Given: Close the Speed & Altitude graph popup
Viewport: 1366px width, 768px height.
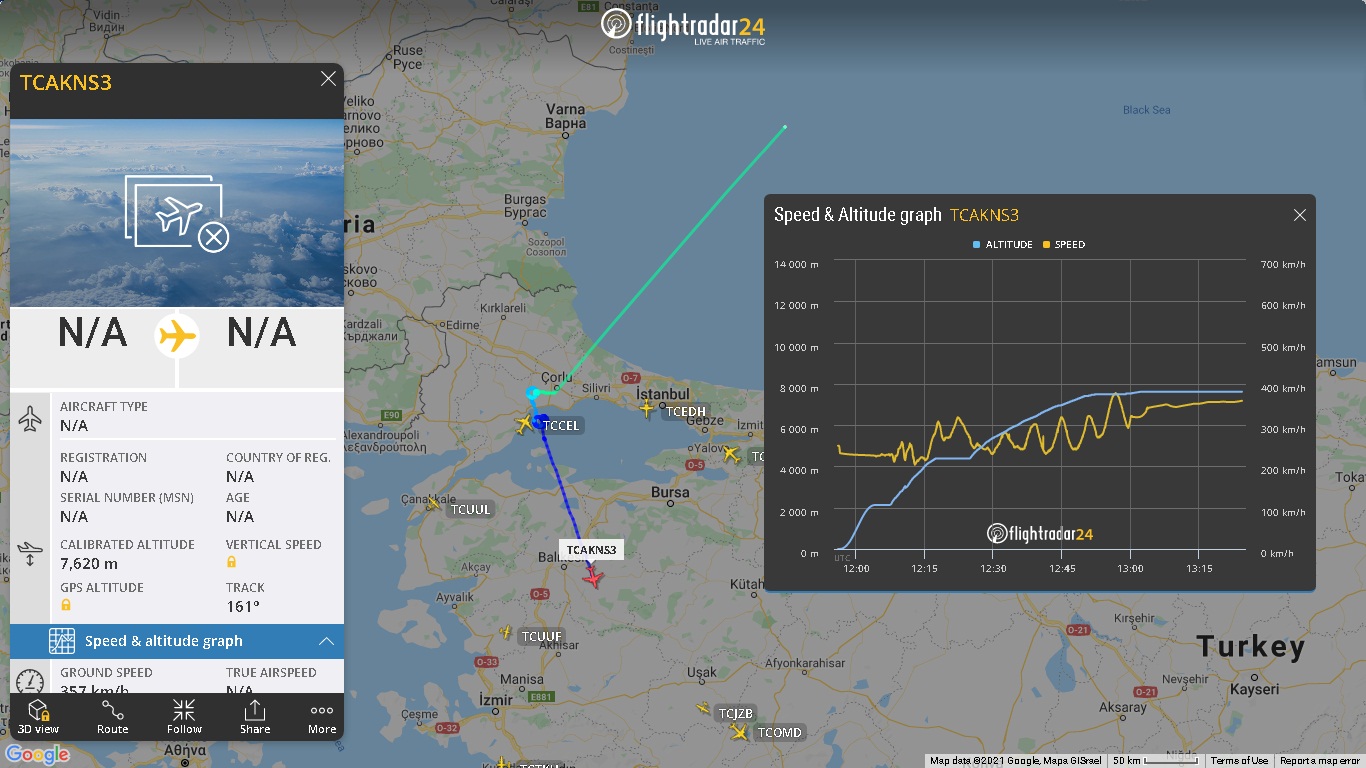Looking at the screenshot, I should tap(1300, 215).
